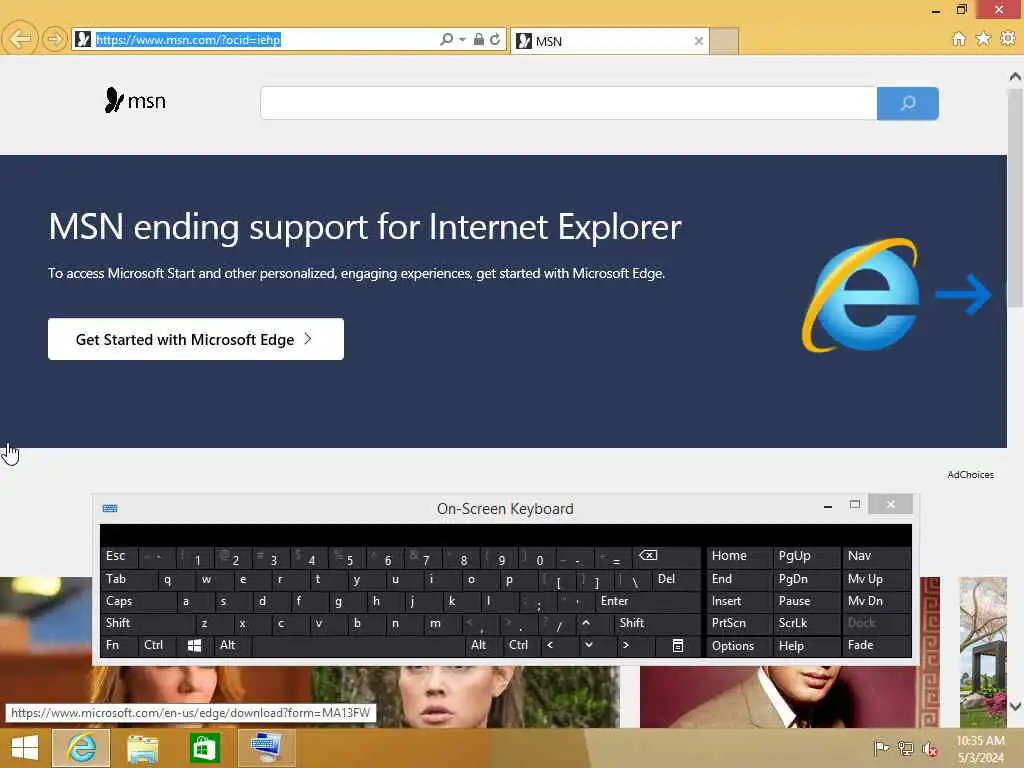Open the Windows Store taskbar icon
The width and height of the screenshot is (1024, 768).
204,748
